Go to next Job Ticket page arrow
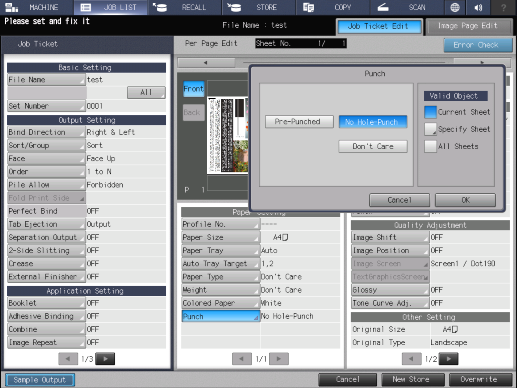 click(x=105, y=359)
